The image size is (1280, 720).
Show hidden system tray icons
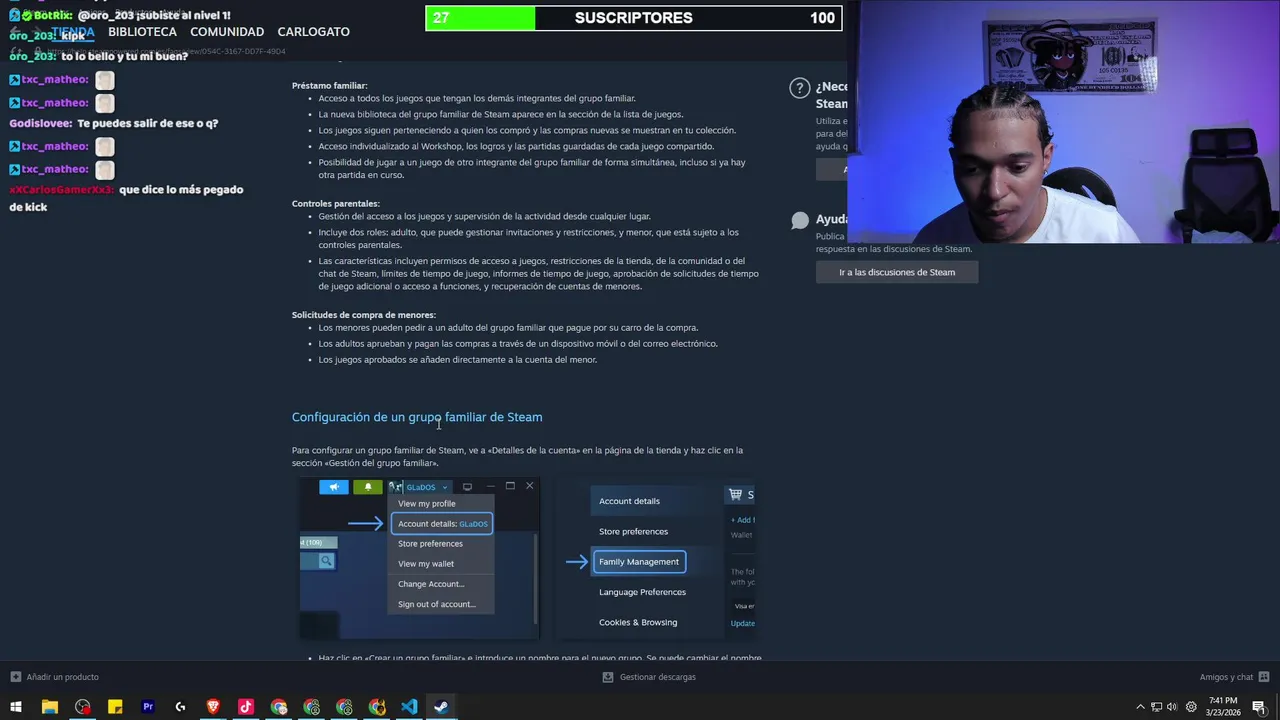click(1140, 707)
